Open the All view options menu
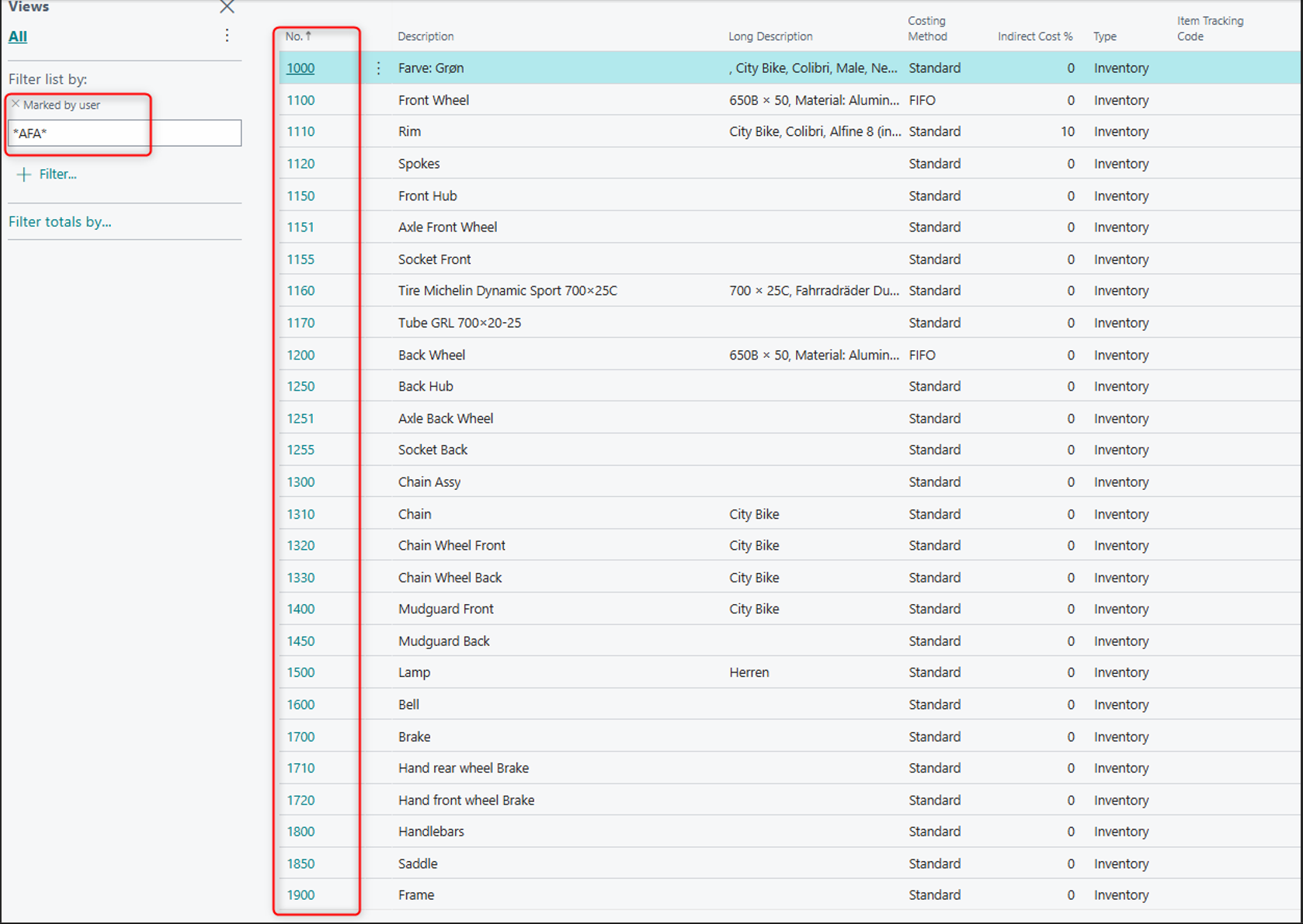 [227, 36]
